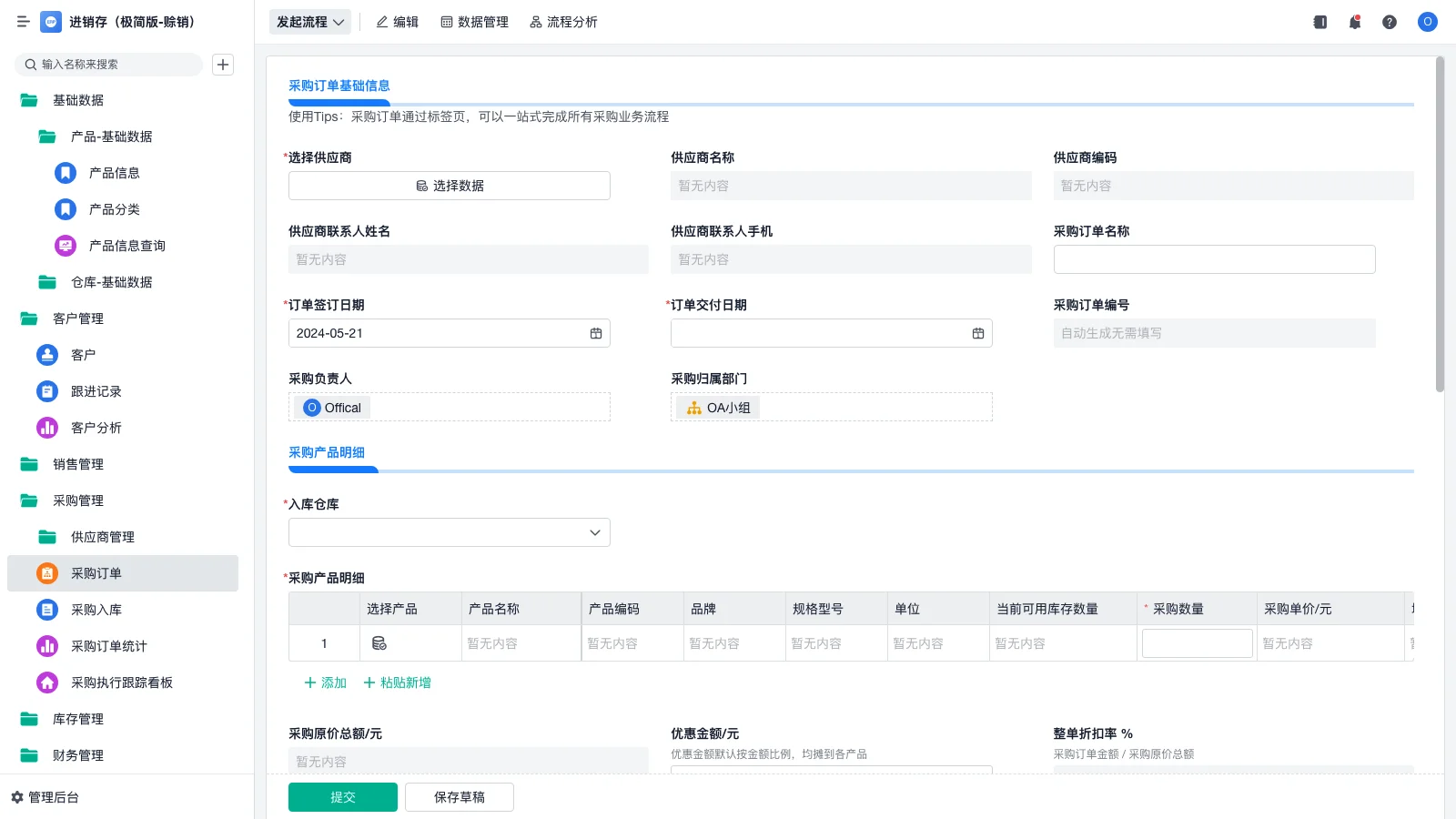Image resolution: width=1456 pixels, height=819 pixels.
Task: Collapse the 产品-基础数据 folder
Action: pos(47,136)
